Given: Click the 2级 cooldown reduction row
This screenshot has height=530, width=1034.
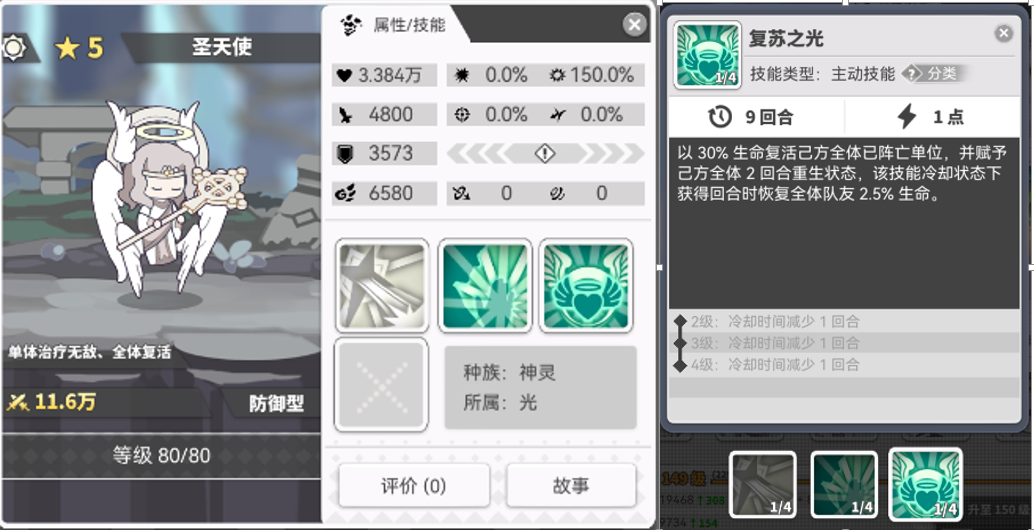Looking at the screenshot, I should 844,322.
